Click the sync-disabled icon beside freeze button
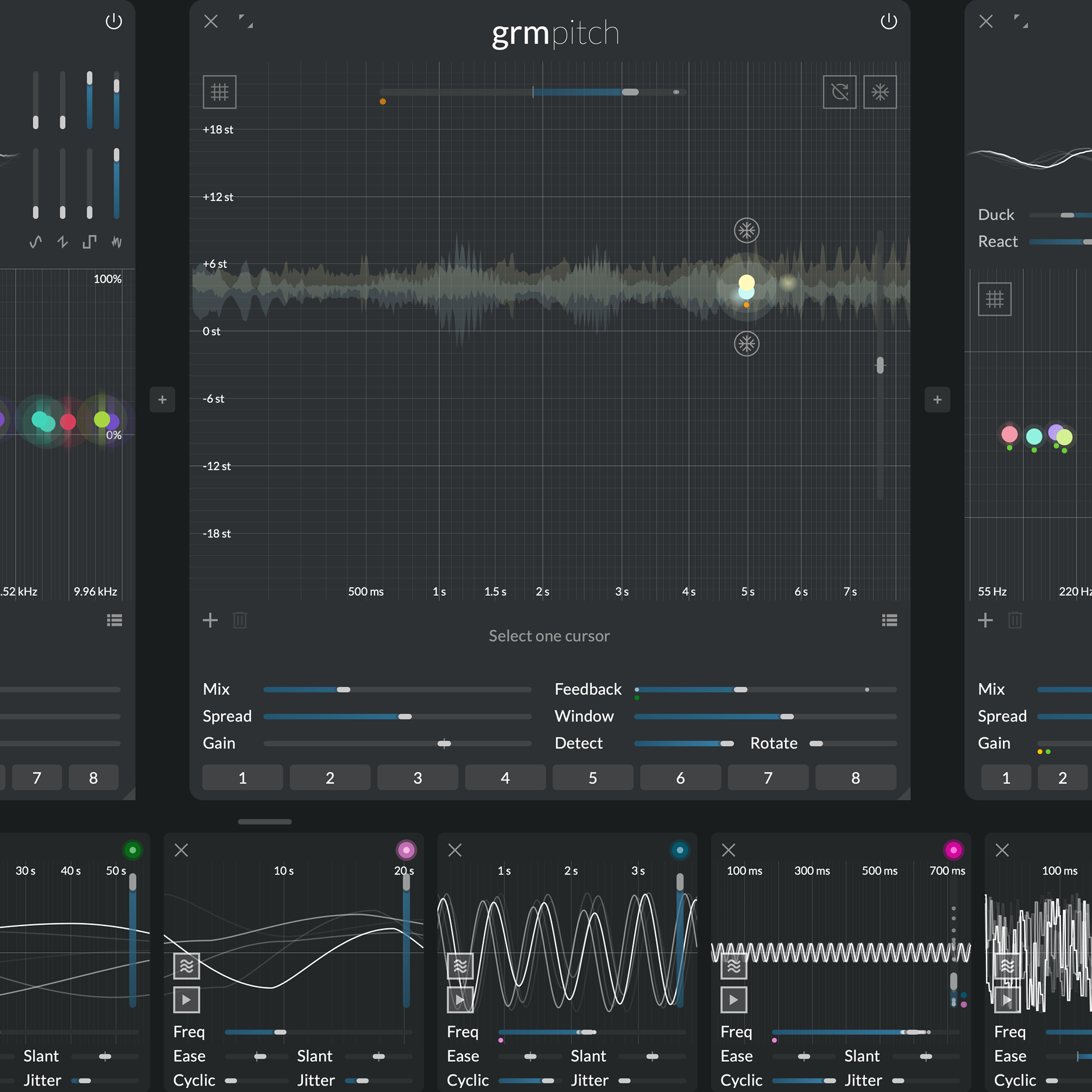 [x=839, y=92]
